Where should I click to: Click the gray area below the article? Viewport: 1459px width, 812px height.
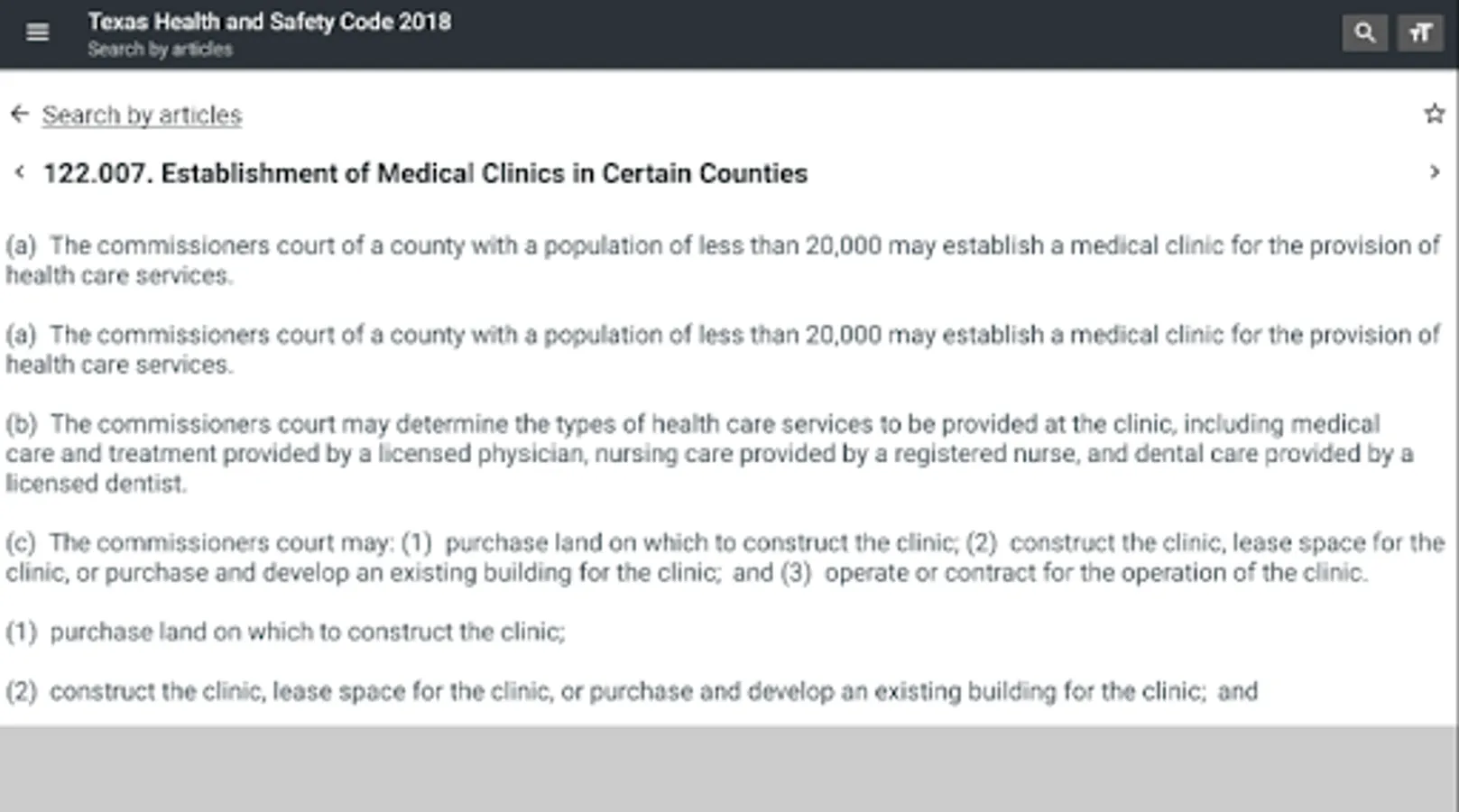click(x=729, y=769)
